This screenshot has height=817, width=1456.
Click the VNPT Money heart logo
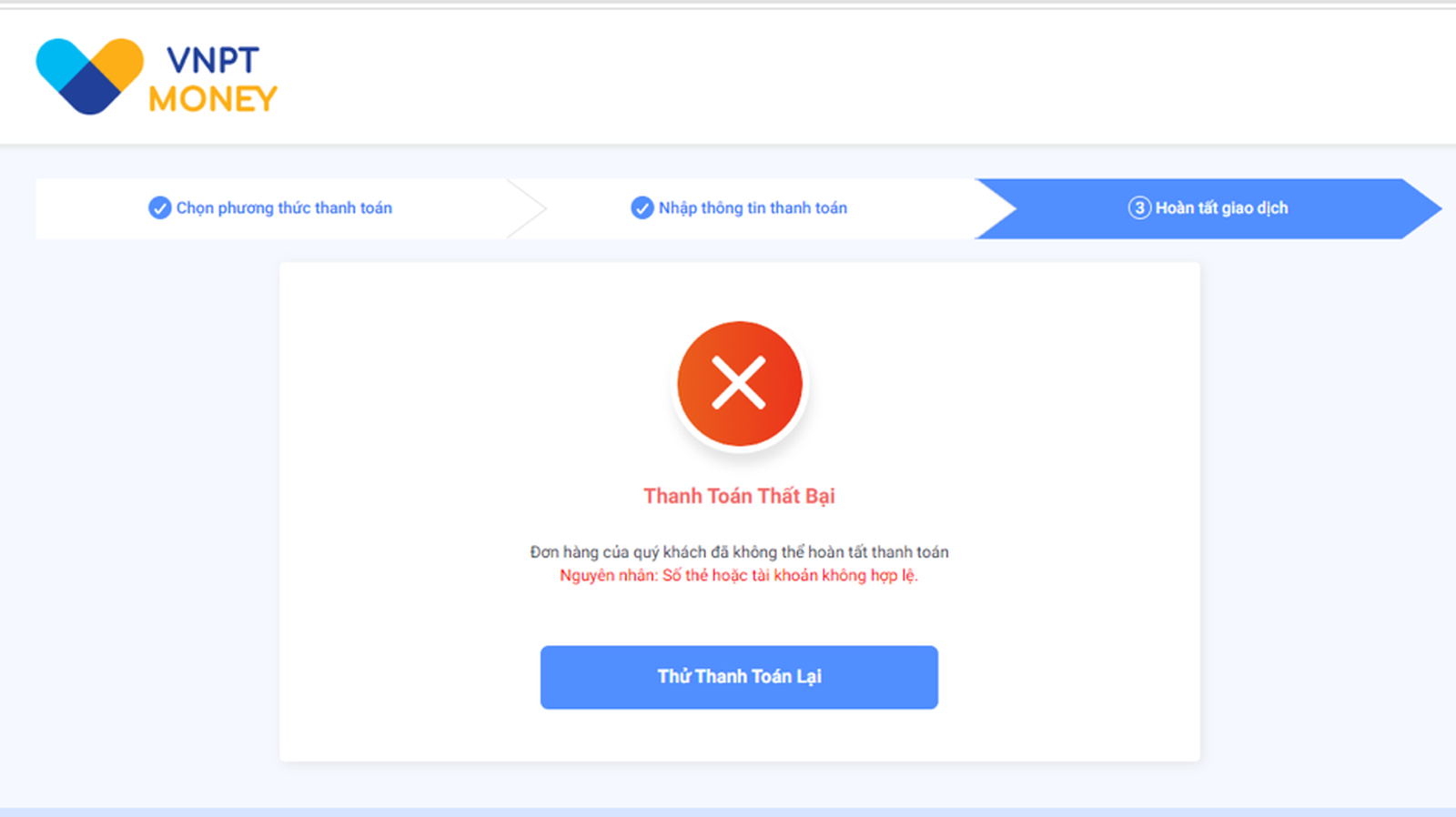click(89, 76)
